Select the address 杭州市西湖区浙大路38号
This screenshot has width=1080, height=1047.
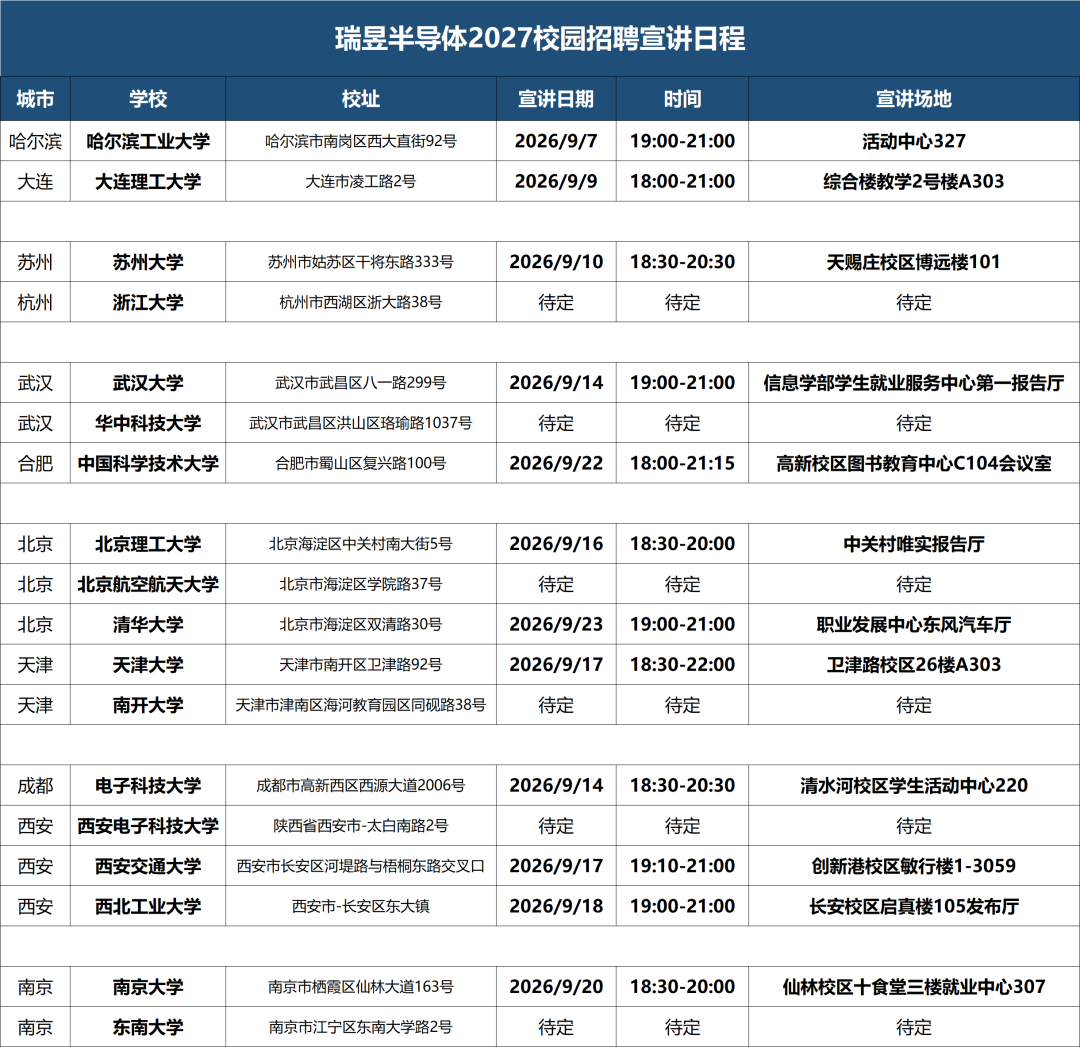[361, 302]
